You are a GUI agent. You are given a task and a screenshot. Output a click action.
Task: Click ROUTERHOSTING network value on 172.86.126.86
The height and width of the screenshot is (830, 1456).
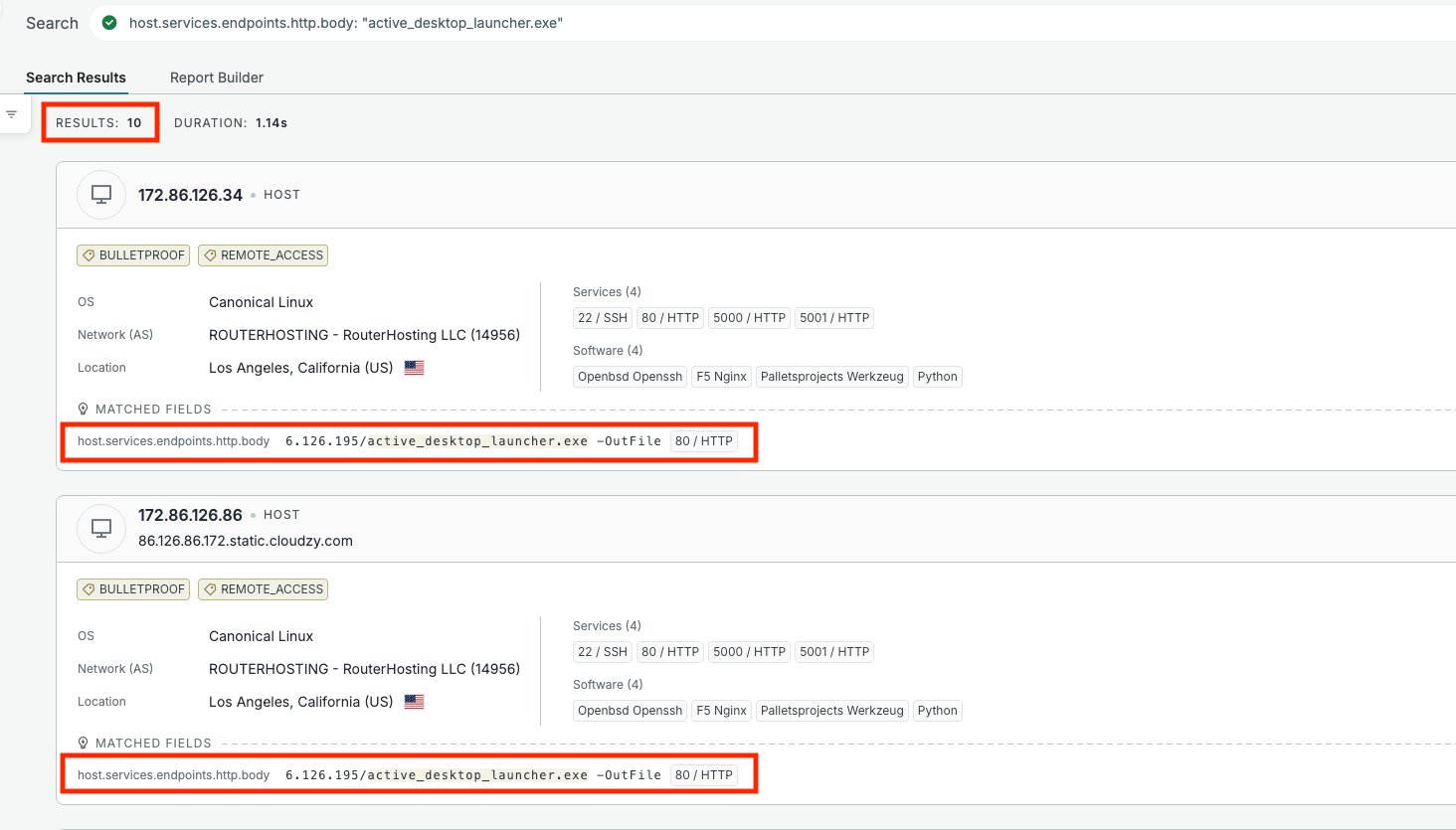pyautogui.click(x=364, y=669)
